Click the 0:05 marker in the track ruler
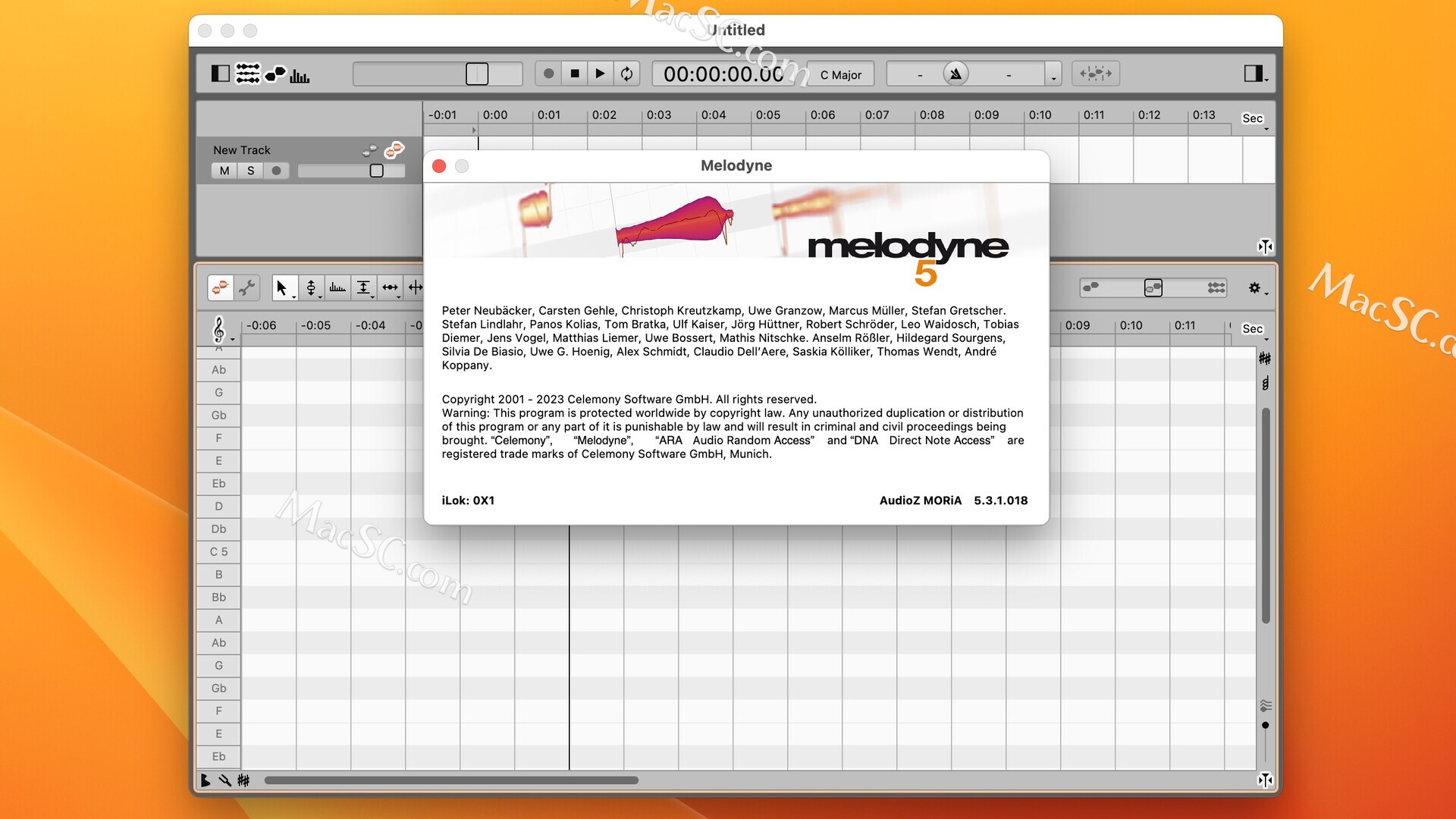This screenshot has width=1456, height=819. (x=768, y=115)
